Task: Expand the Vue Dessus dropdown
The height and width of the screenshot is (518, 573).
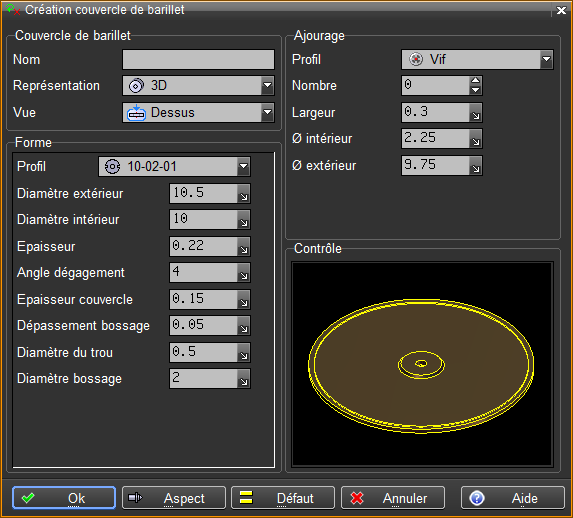Action: pyautogui.click(x=198, y=112)
